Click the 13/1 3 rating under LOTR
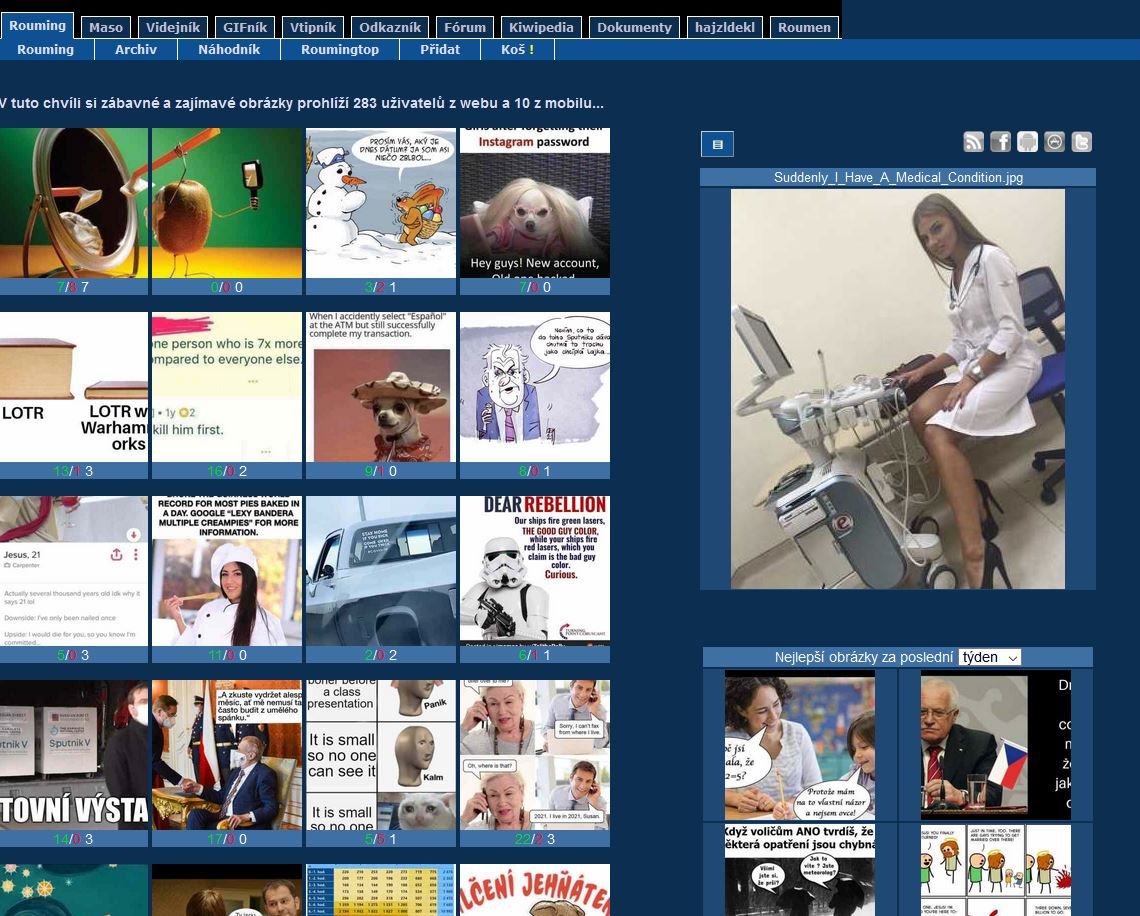 point(73,471)
